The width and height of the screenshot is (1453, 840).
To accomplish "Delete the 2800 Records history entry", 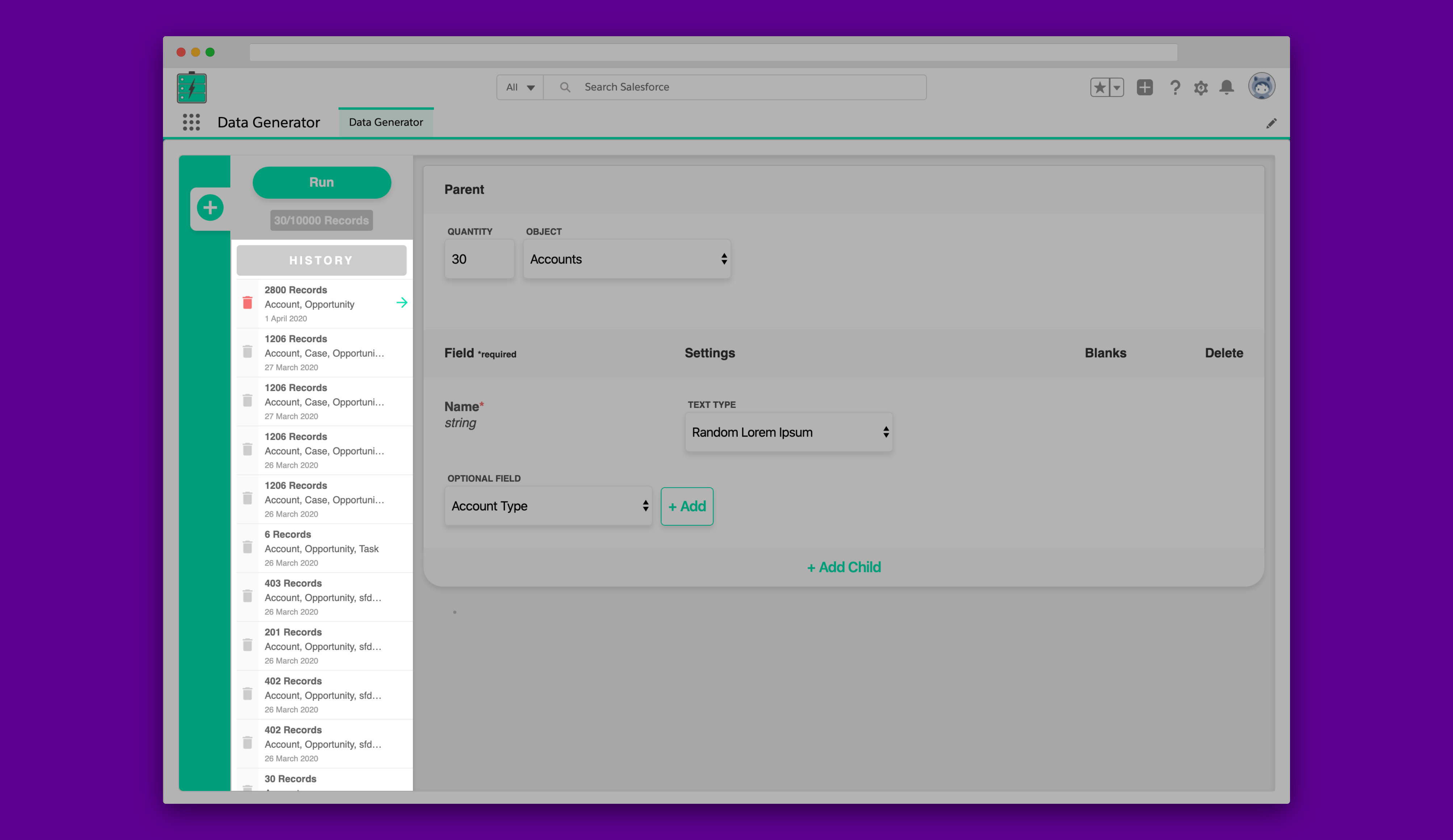I will click(x=247, y=303).
